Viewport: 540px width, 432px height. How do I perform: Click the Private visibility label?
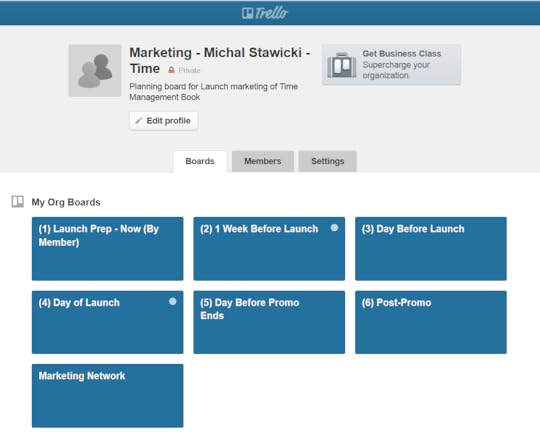coord(189,70)
